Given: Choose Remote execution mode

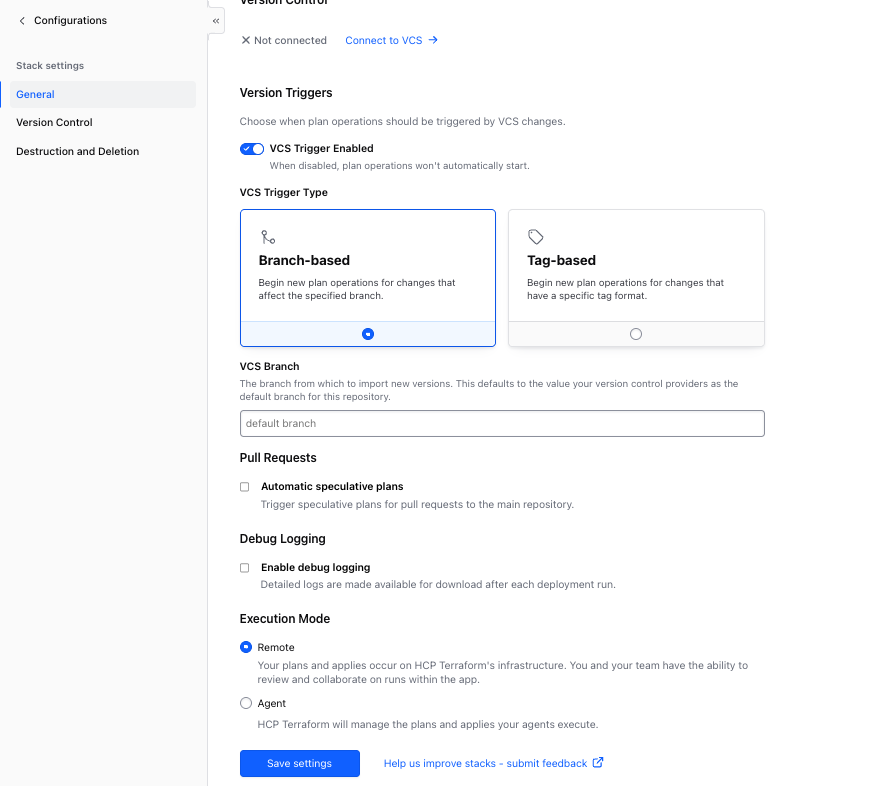Looking at the screenshot, I should point(246,648).
